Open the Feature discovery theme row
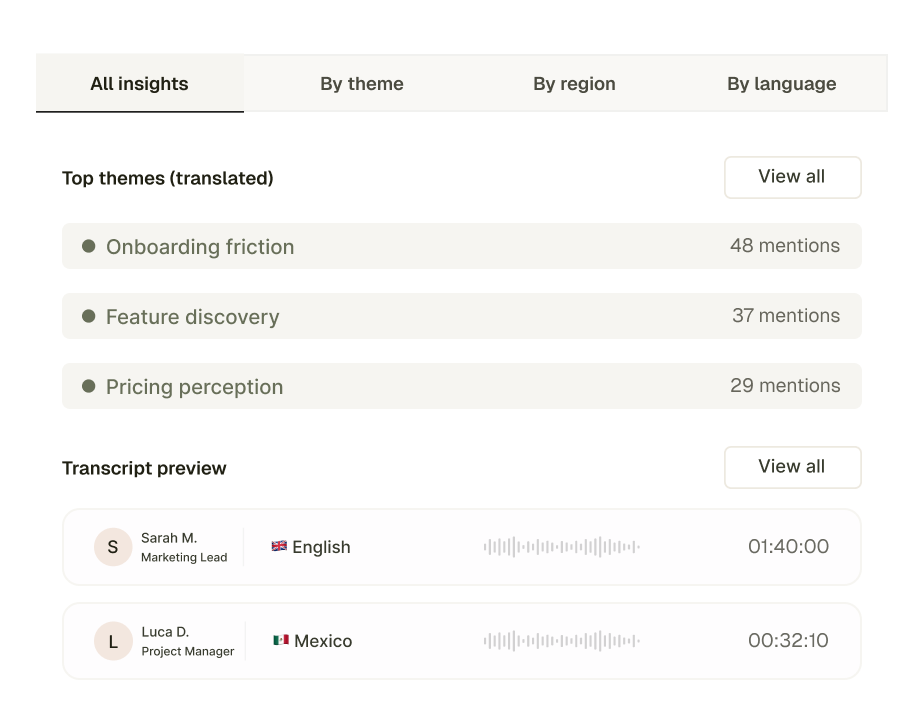Screen dimensions: 924x726 462,316
